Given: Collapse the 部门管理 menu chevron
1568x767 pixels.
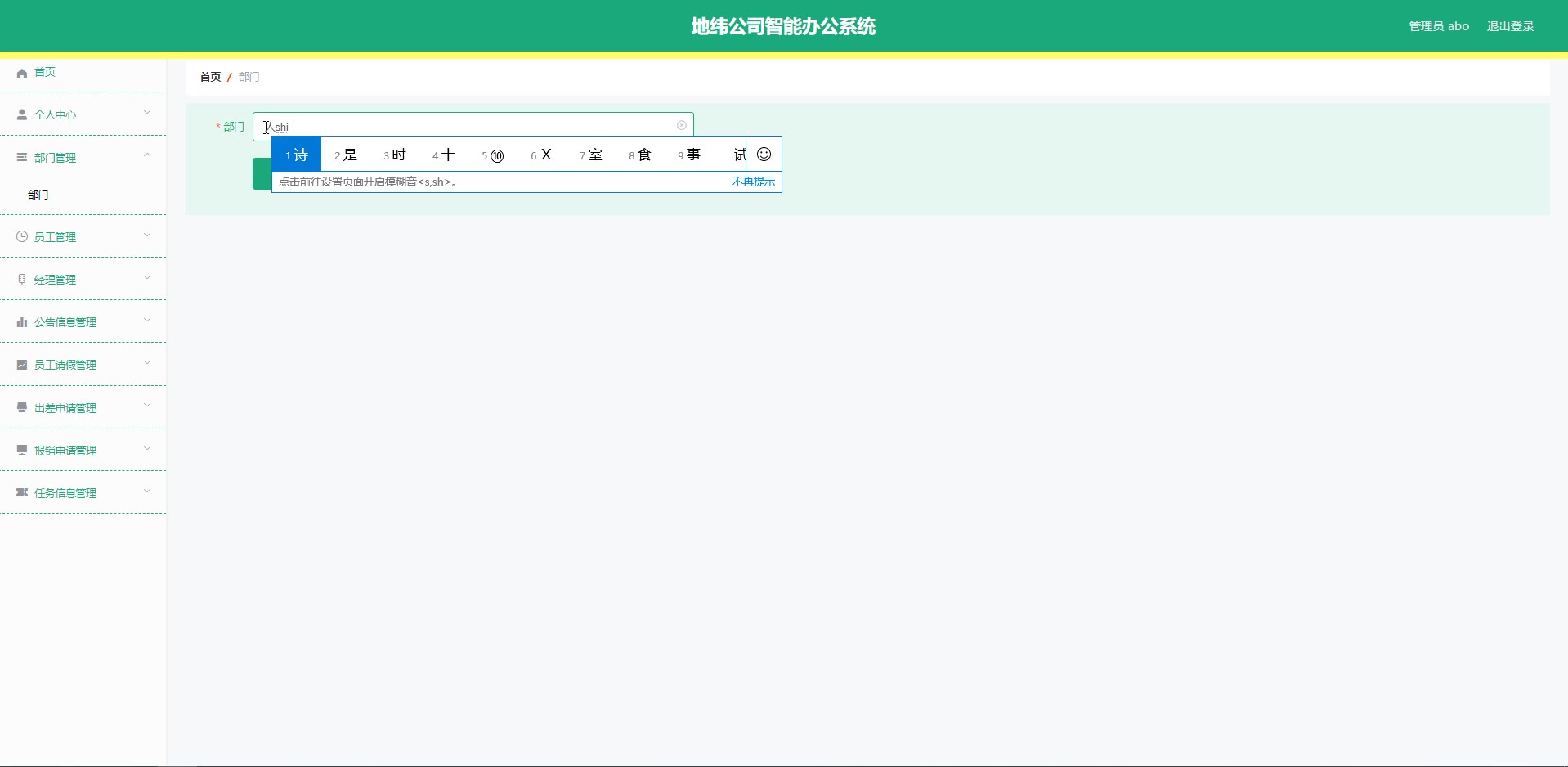Looking at the screenshot, I should coord(147,155).
